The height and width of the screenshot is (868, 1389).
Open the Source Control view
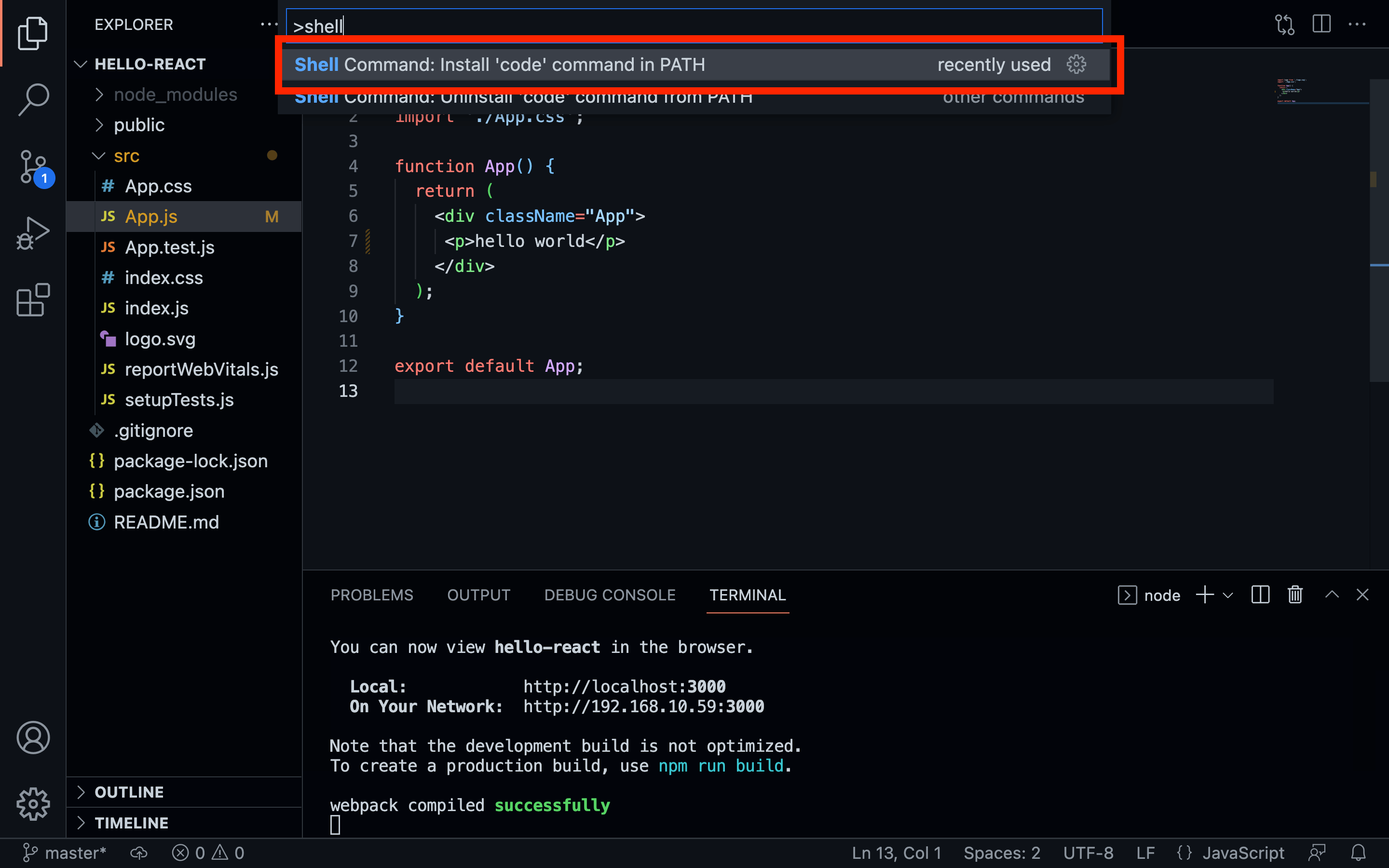33,166
